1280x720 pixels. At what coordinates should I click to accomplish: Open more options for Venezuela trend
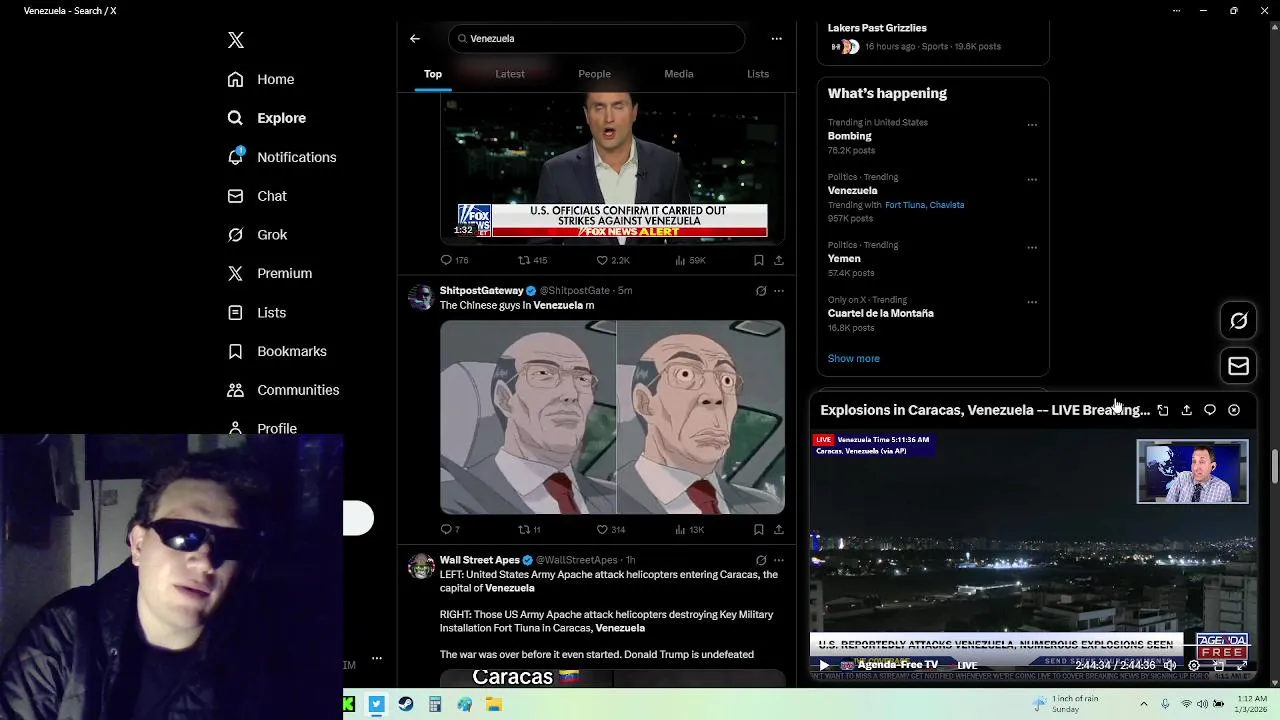click(x=1032, y=180)
